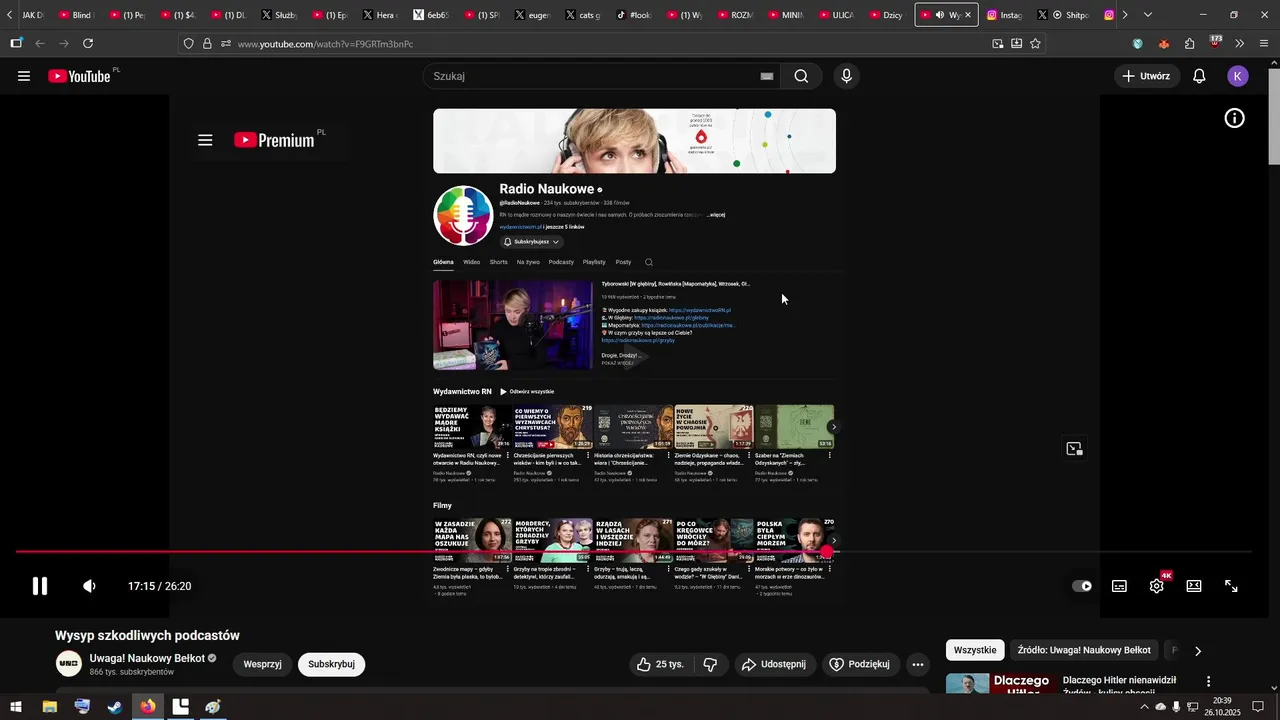The image size is (1280, 720).
Task: Select the Źródło: Uwaga! Naukowy Bełkot chip
Action: 1084,650
